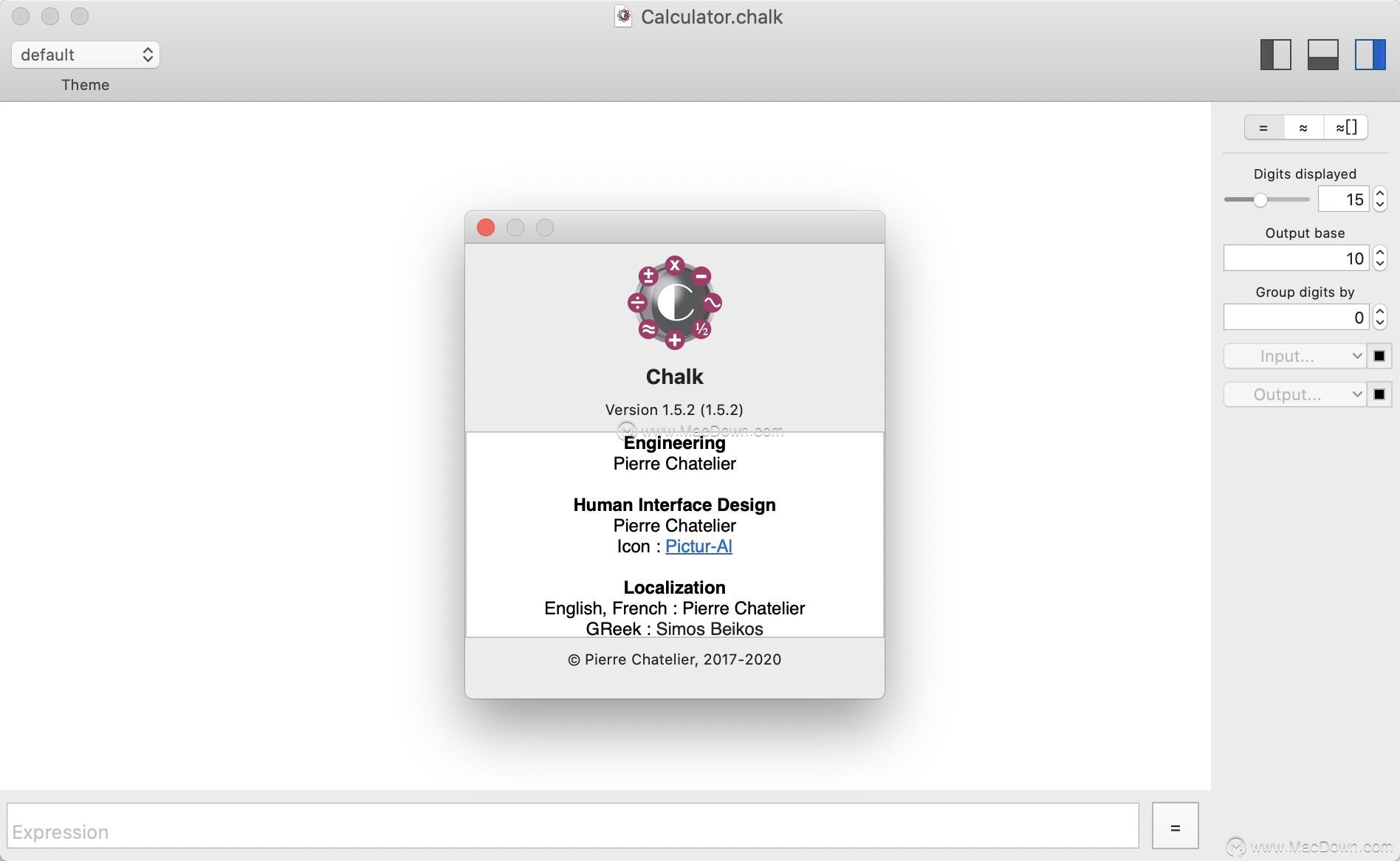
Task: Click the Output color swatch
Action: click(x=1379, y=394)
